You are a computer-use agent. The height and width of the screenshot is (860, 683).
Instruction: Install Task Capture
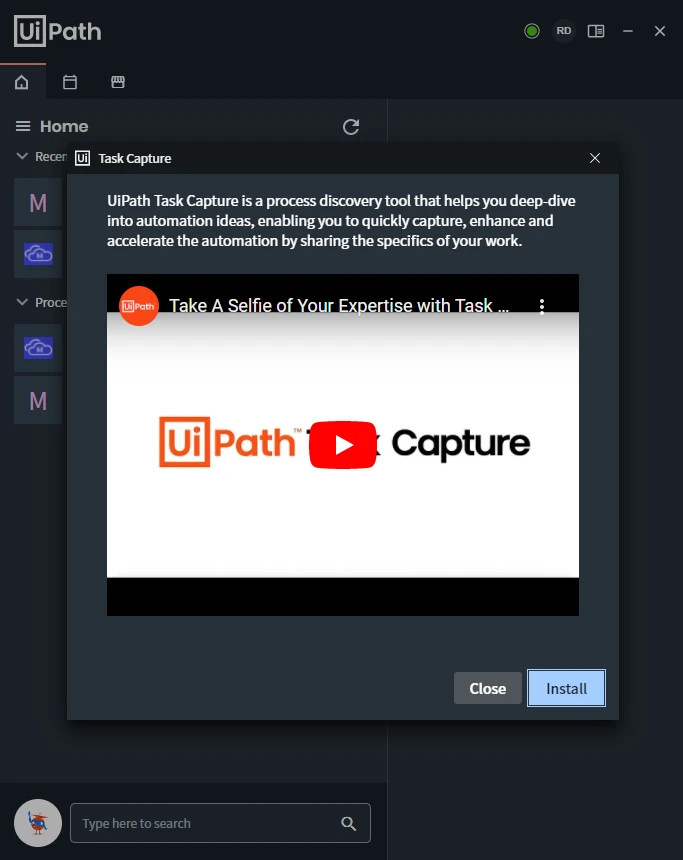(566, 688)
